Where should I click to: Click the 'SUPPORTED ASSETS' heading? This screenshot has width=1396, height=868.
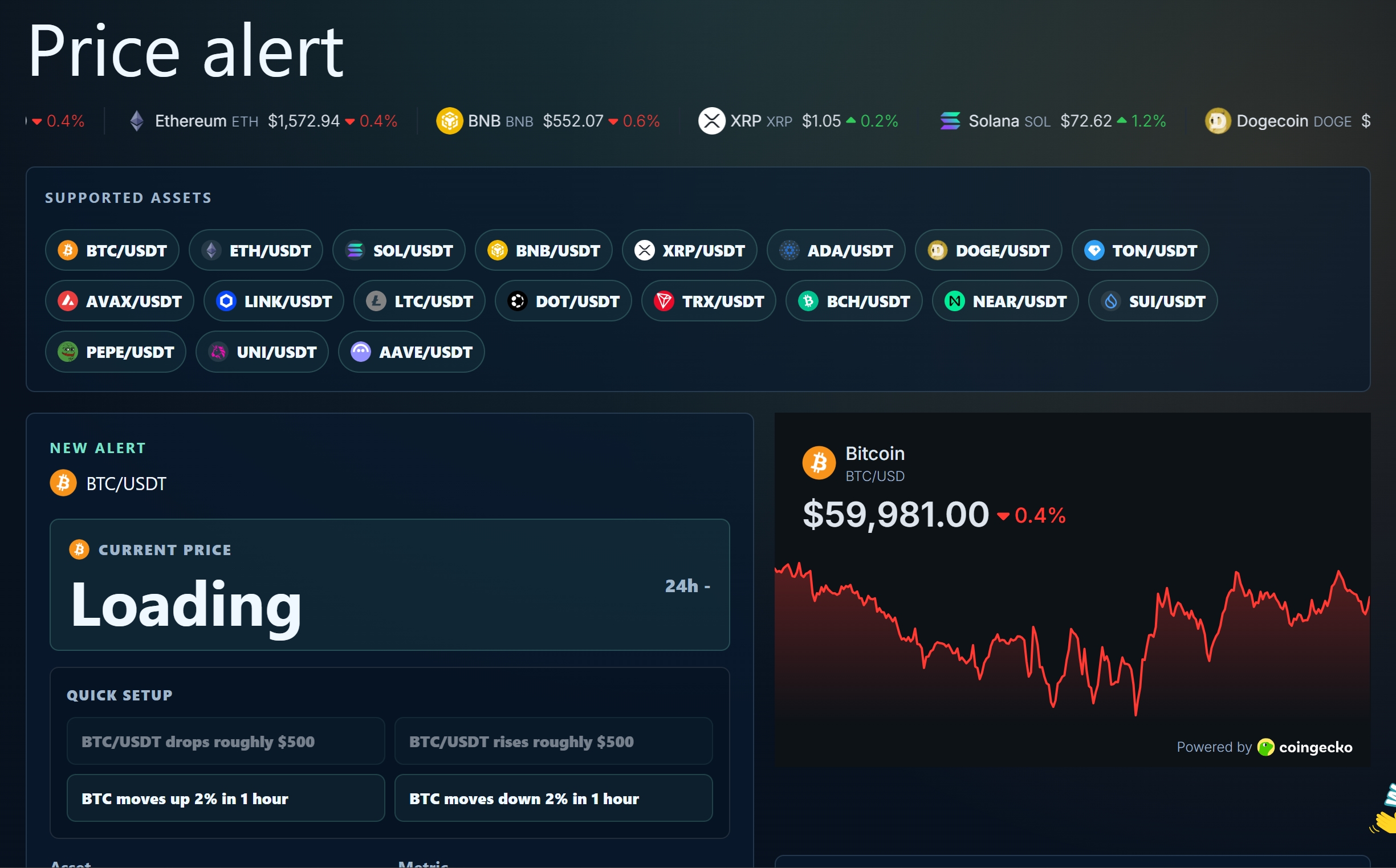click(x=129, y=198)
